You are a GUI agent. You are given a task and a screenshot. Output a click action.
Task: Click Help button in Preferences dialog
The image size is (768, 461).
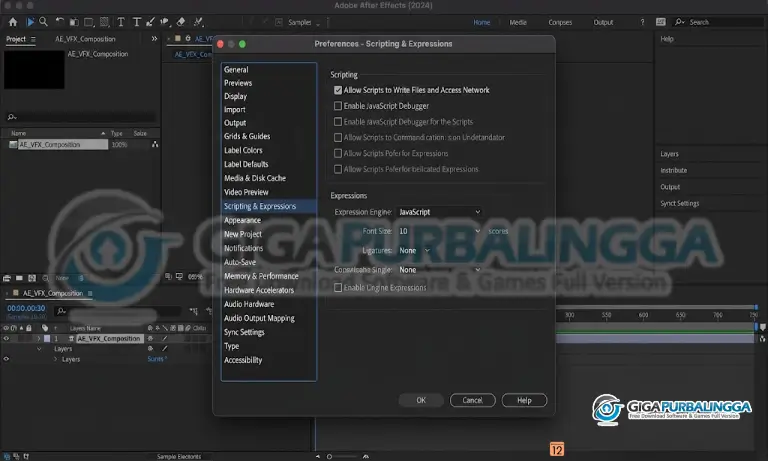[524, 400]
